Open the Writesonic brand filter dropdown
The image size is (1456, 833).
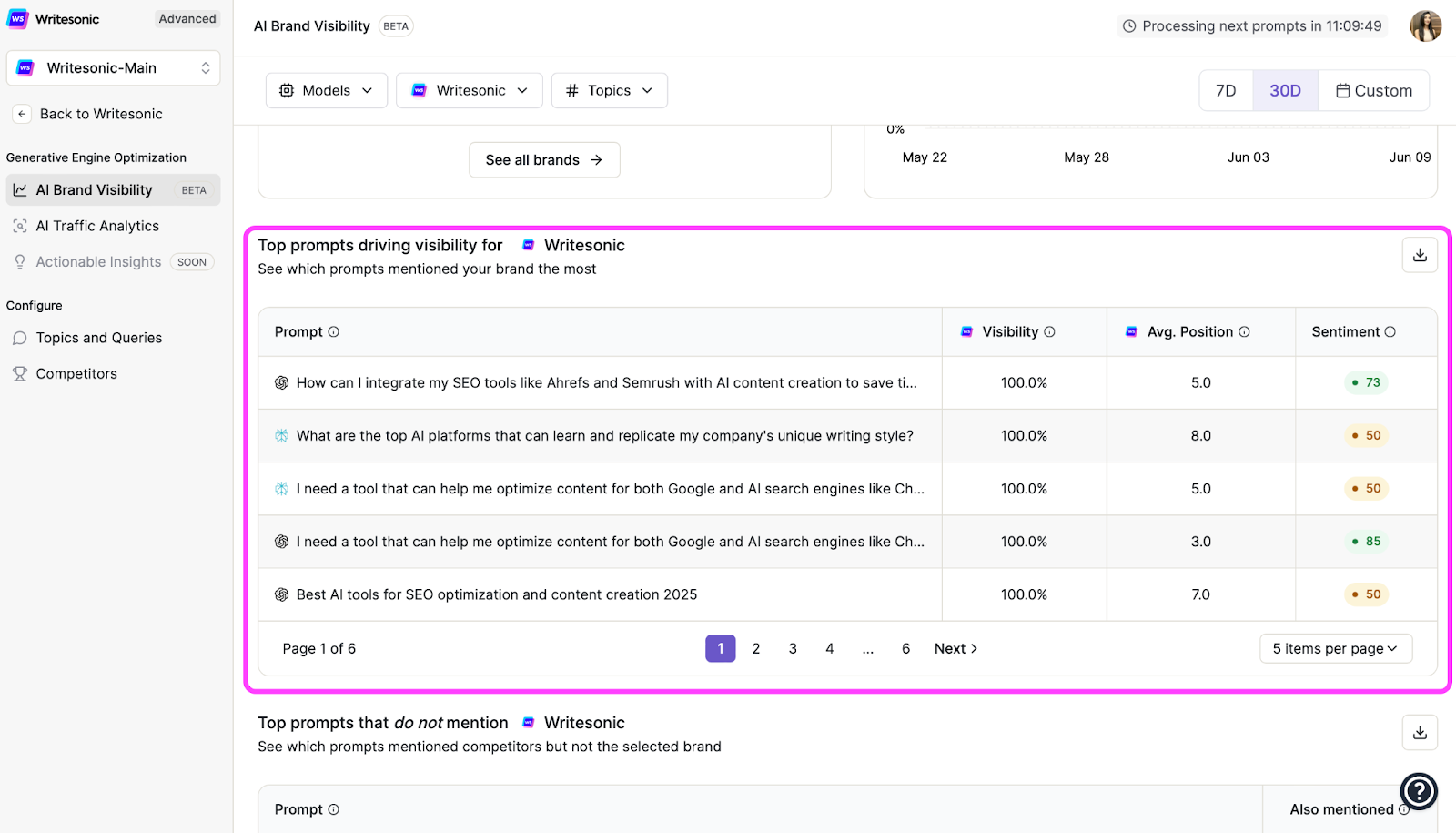[470, 91]
